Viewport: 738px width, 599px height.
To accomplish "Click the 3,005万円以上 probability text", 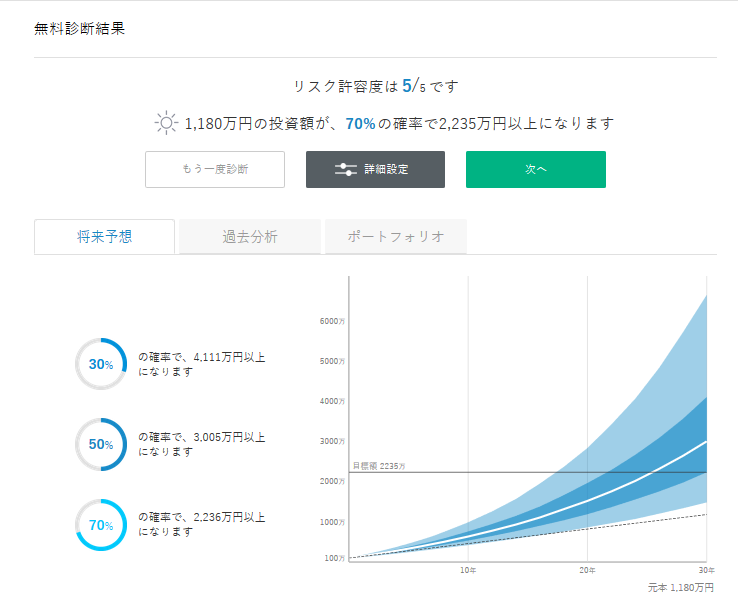I will (202, 444).
